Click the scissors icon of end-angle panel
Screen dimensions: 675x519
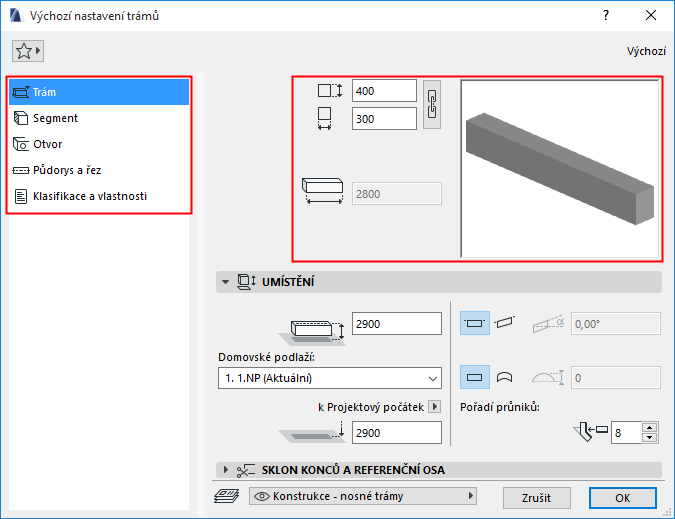(x=245, y=470)
